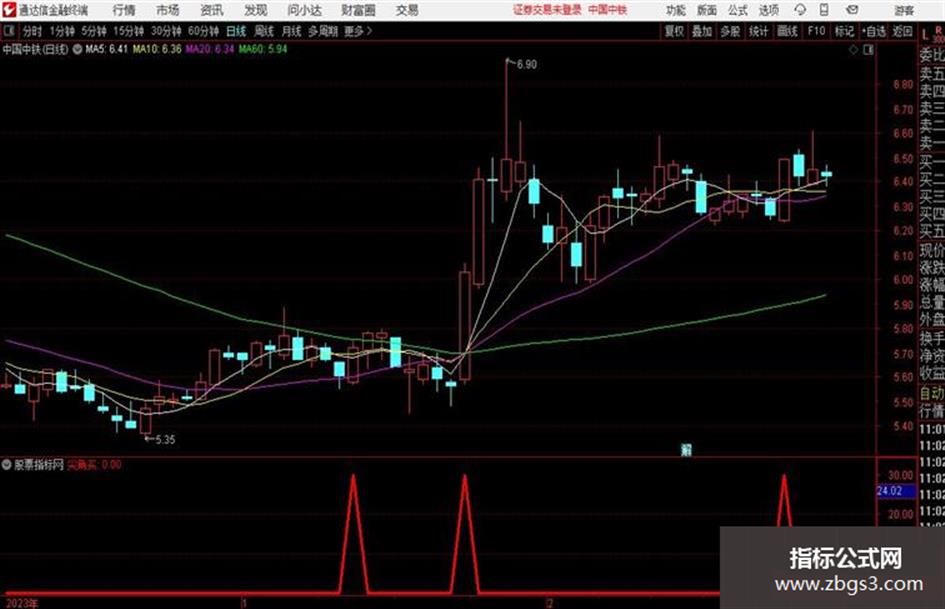Open the 选项 menu
Image resolution: width=945 pixels, height=609 pixels.
(x=768, y=10)
